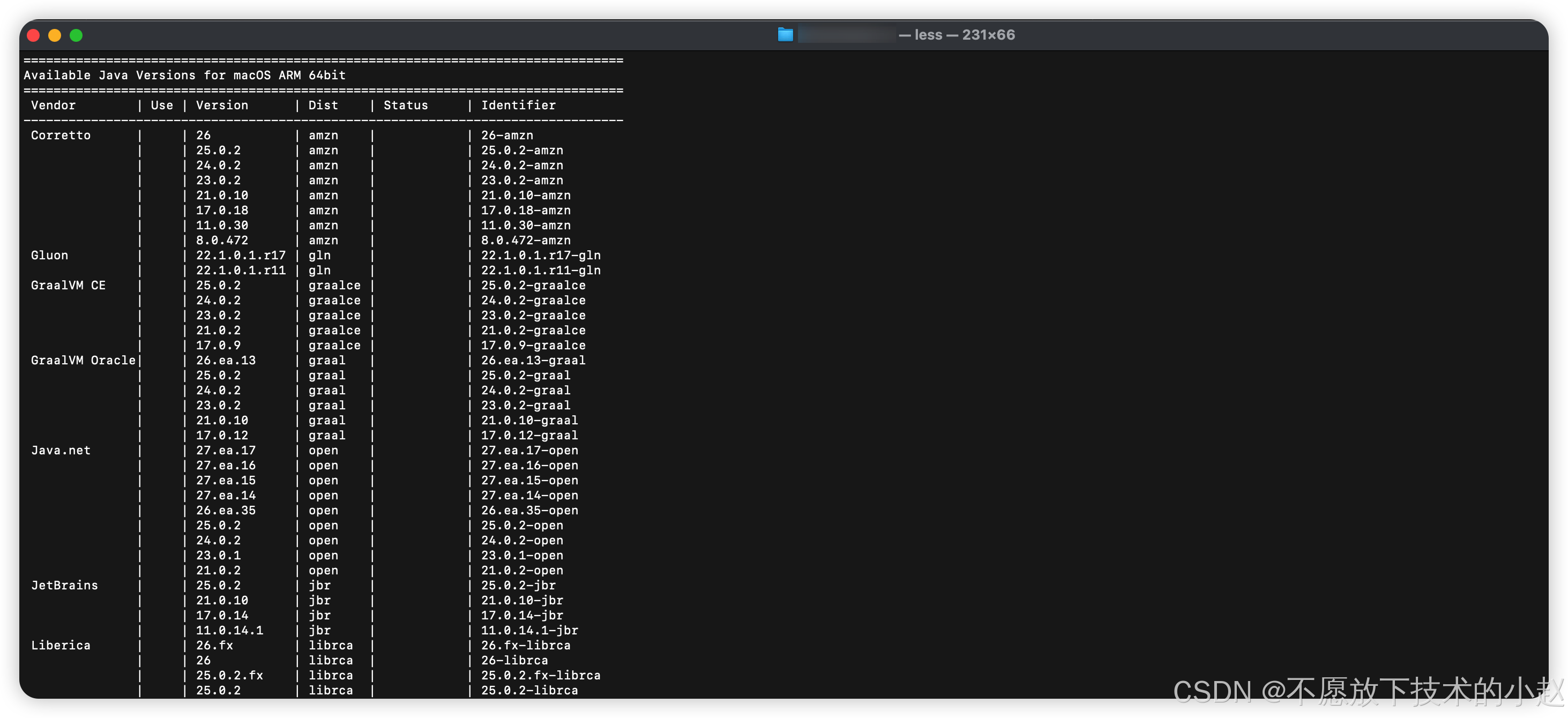Screen dimensions: 1568x718
Task: Click the Identifier column header
Action: (518, 105)
